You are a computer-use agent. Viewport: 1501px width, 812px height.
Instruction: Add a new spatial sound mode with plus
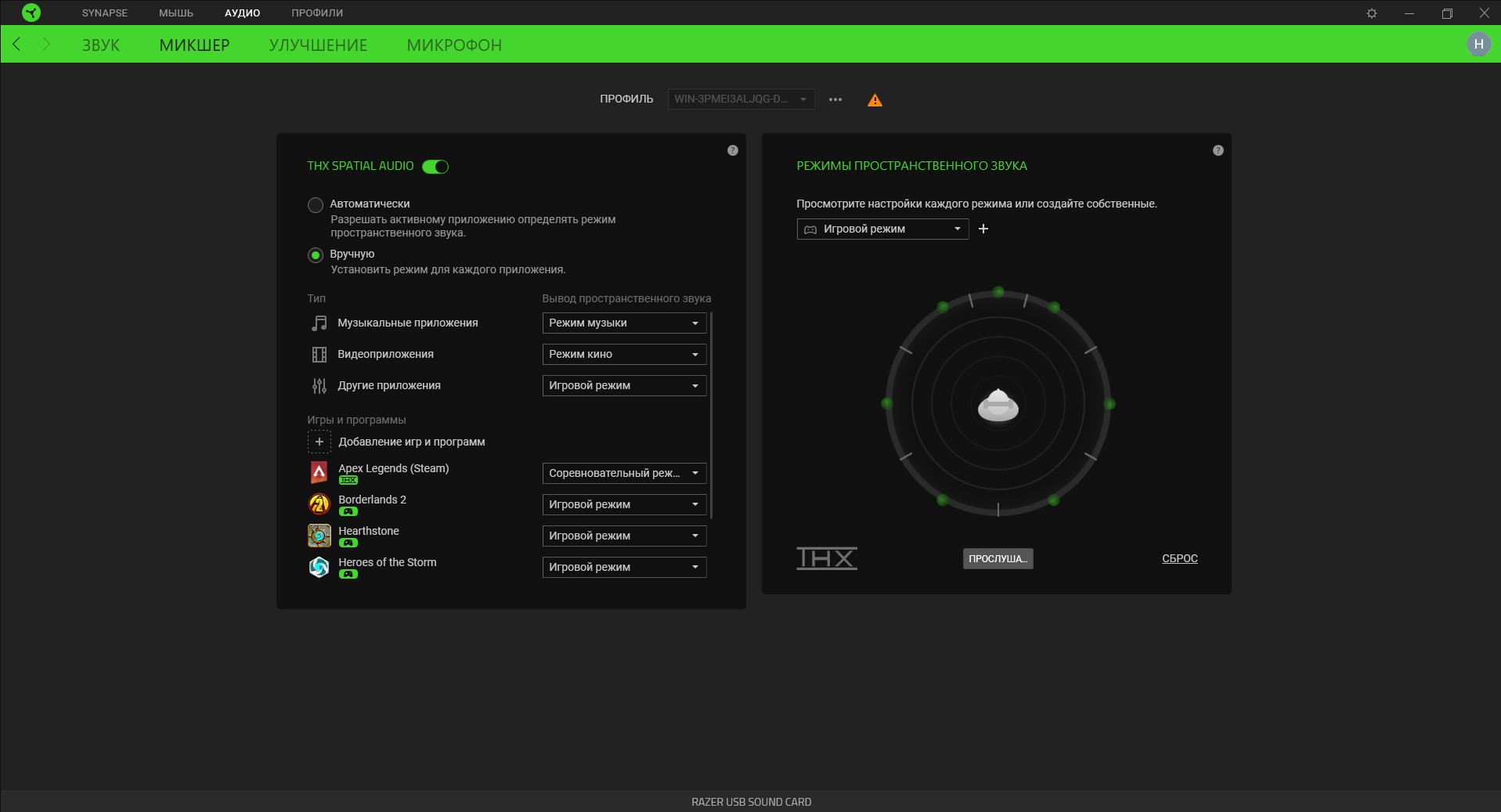coord(983,229)
